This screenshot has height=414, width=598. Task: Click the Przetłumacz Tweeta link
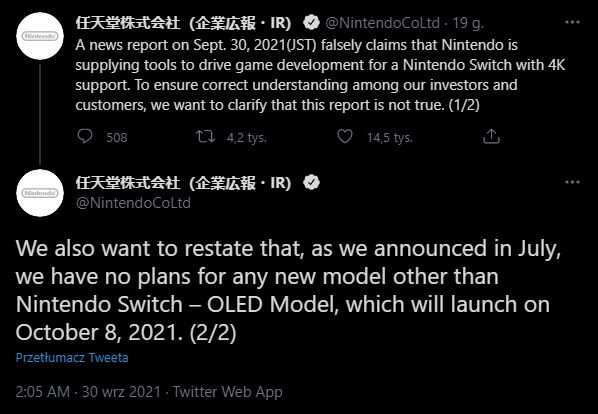[72, 358]
